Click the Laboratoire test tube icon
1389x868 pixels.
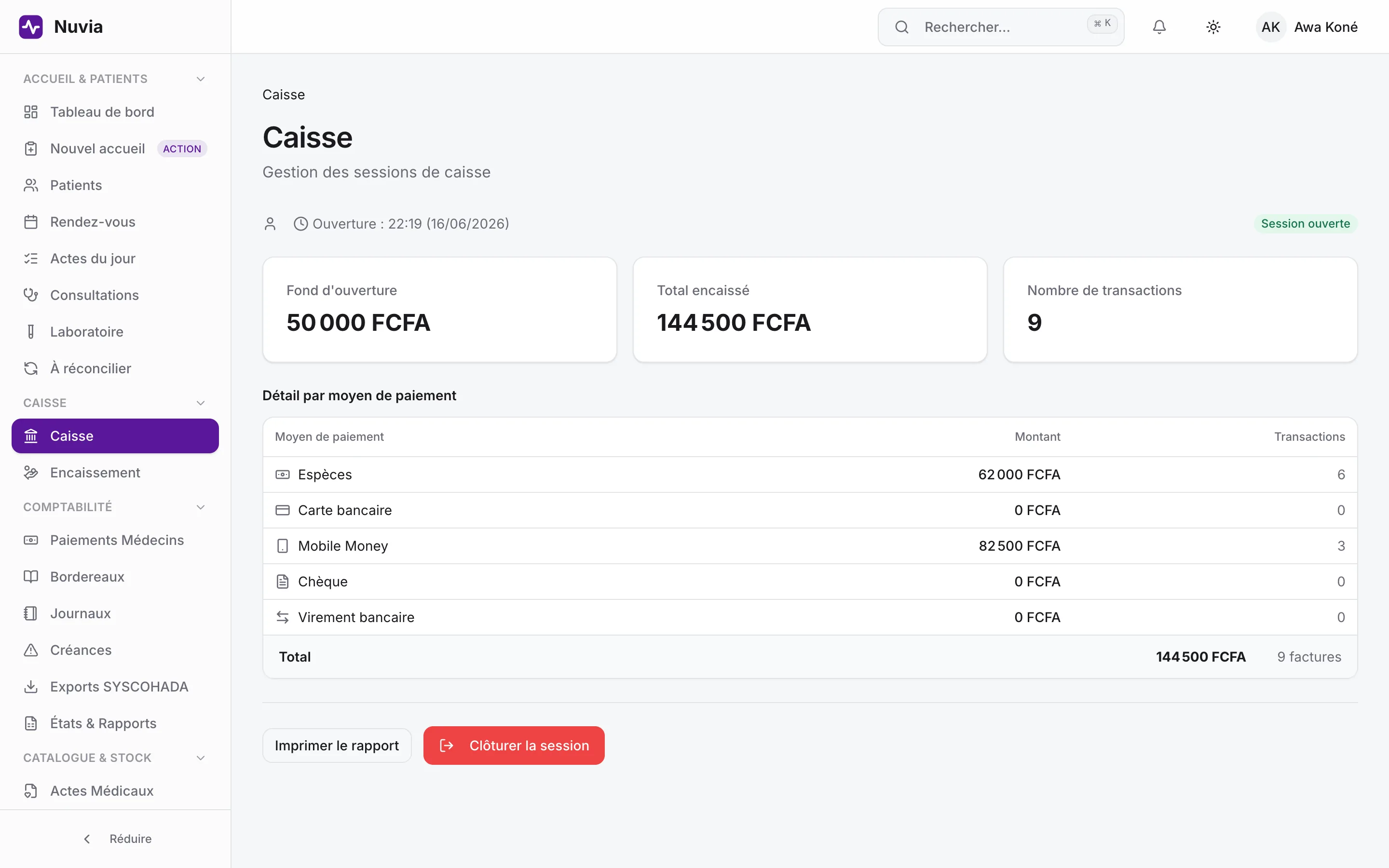31,332
